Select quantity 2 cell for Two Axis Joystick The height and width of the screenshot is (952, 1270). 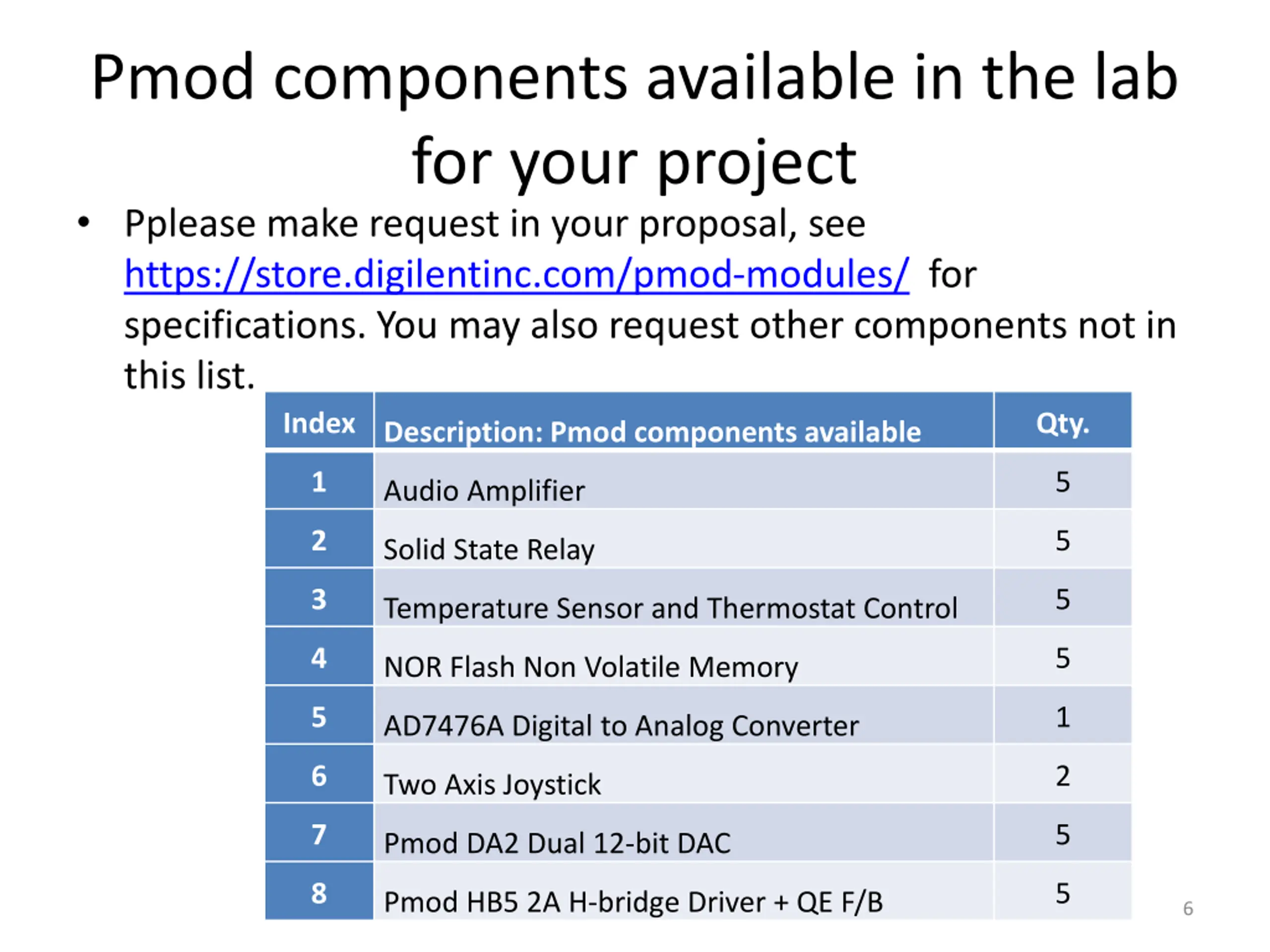(x=1062, y=774)
